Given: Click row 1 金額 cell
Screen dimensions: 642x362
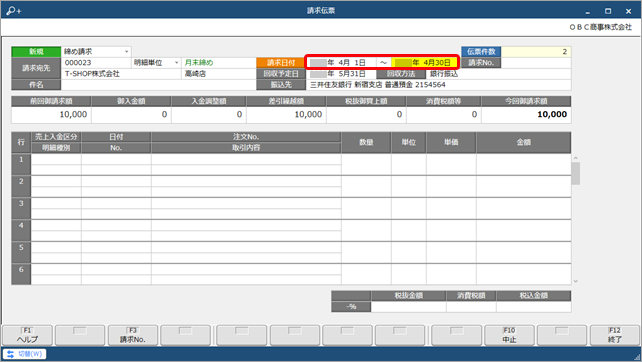Looking at the screenshot, I should 524,165.
